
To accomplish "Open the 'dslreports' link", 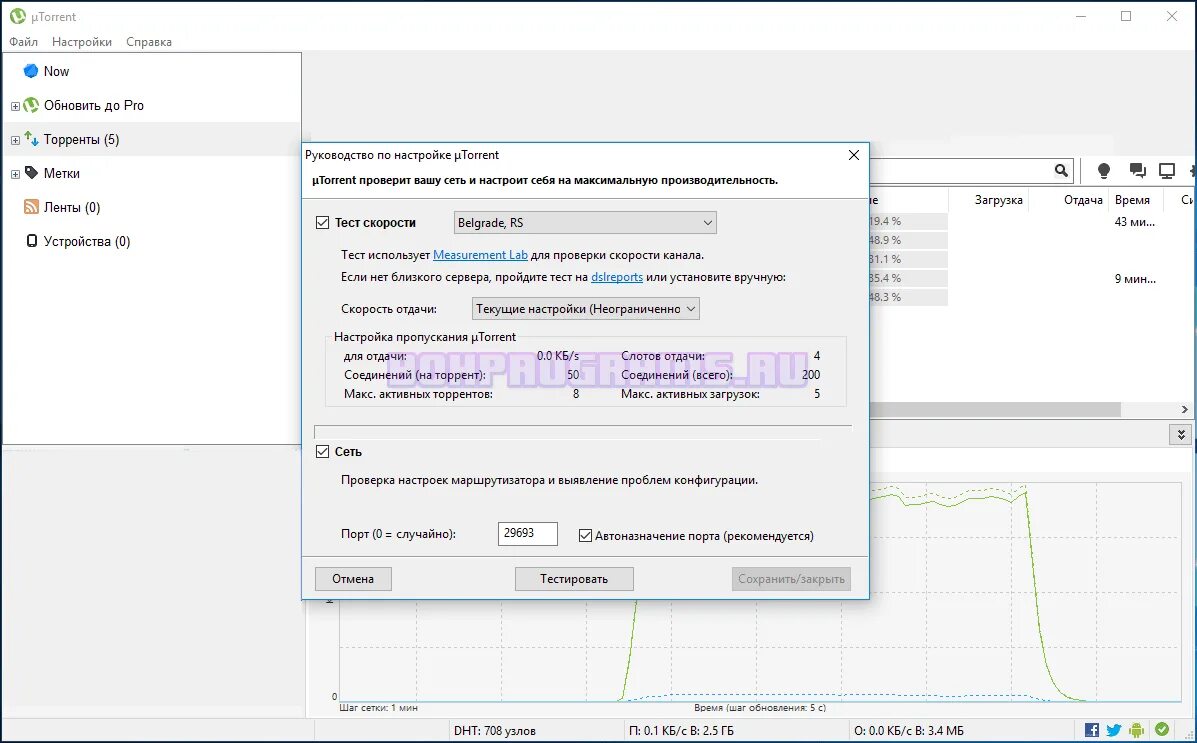I will pos(617,277).
